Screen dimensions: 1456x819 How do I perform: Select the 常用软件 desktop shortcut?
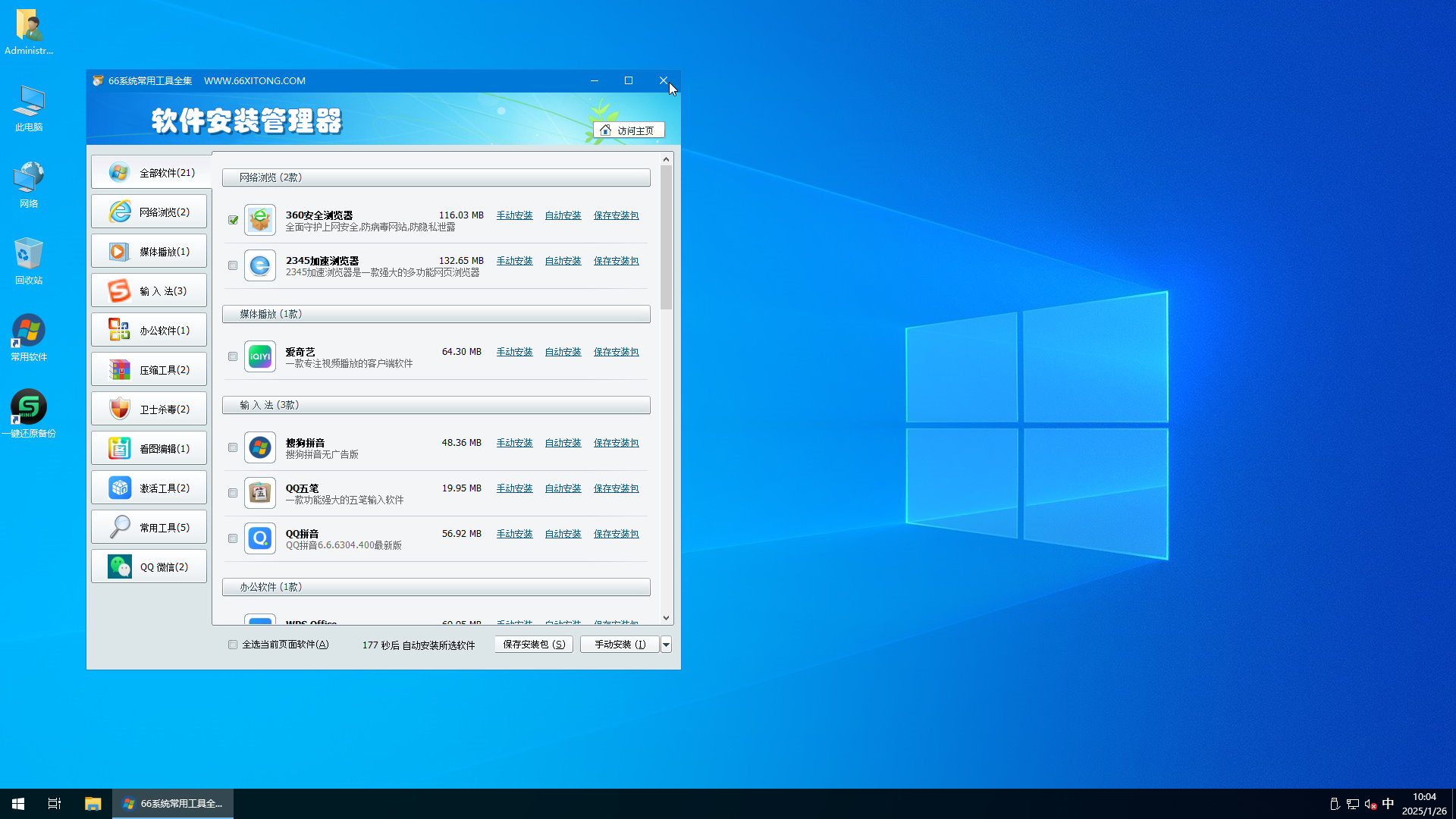tap(29, 338)
